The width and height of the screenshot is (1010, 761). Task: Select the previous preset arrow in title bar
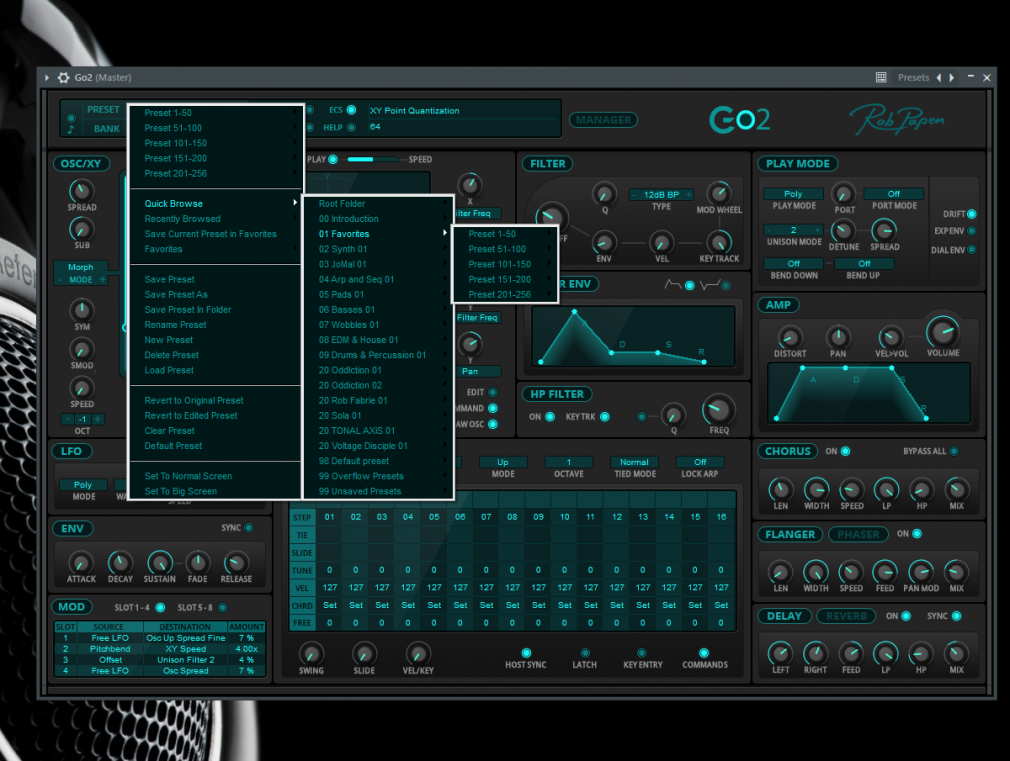(x=939, y=77)
